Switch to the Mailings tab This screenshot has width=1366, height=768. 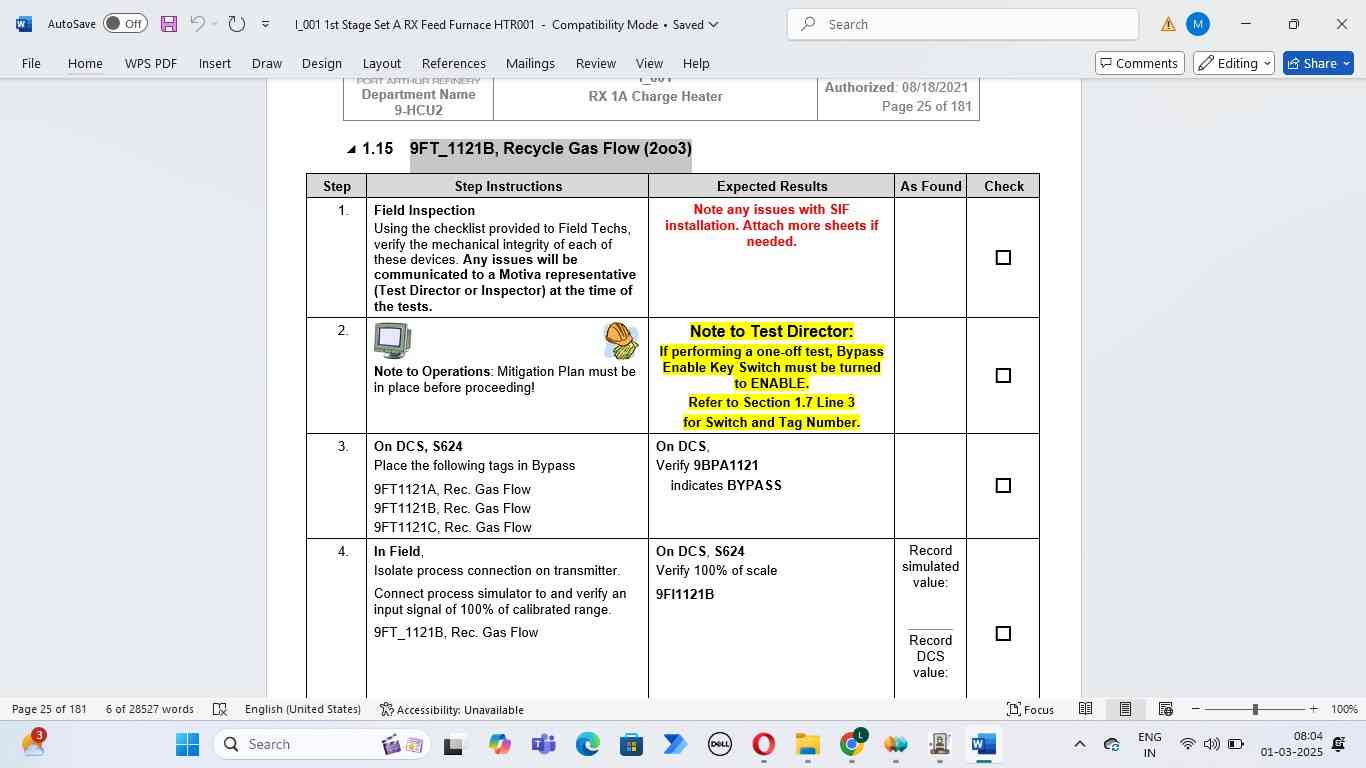[530, 63]
